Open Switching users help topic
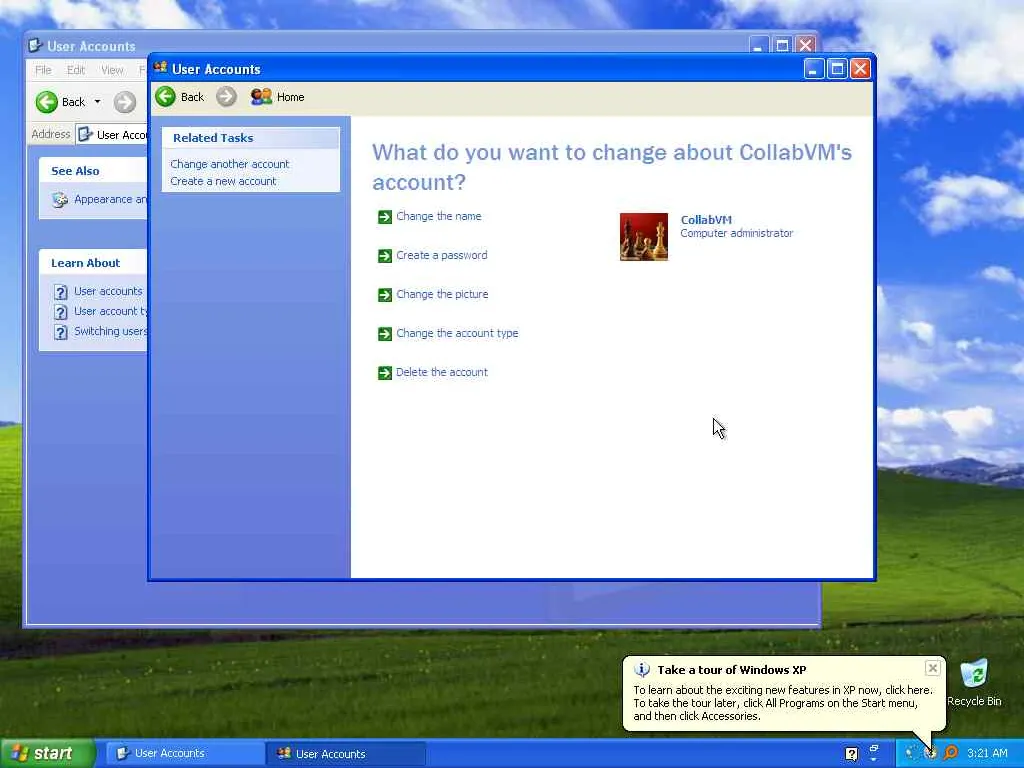 (x=110, y=331)
